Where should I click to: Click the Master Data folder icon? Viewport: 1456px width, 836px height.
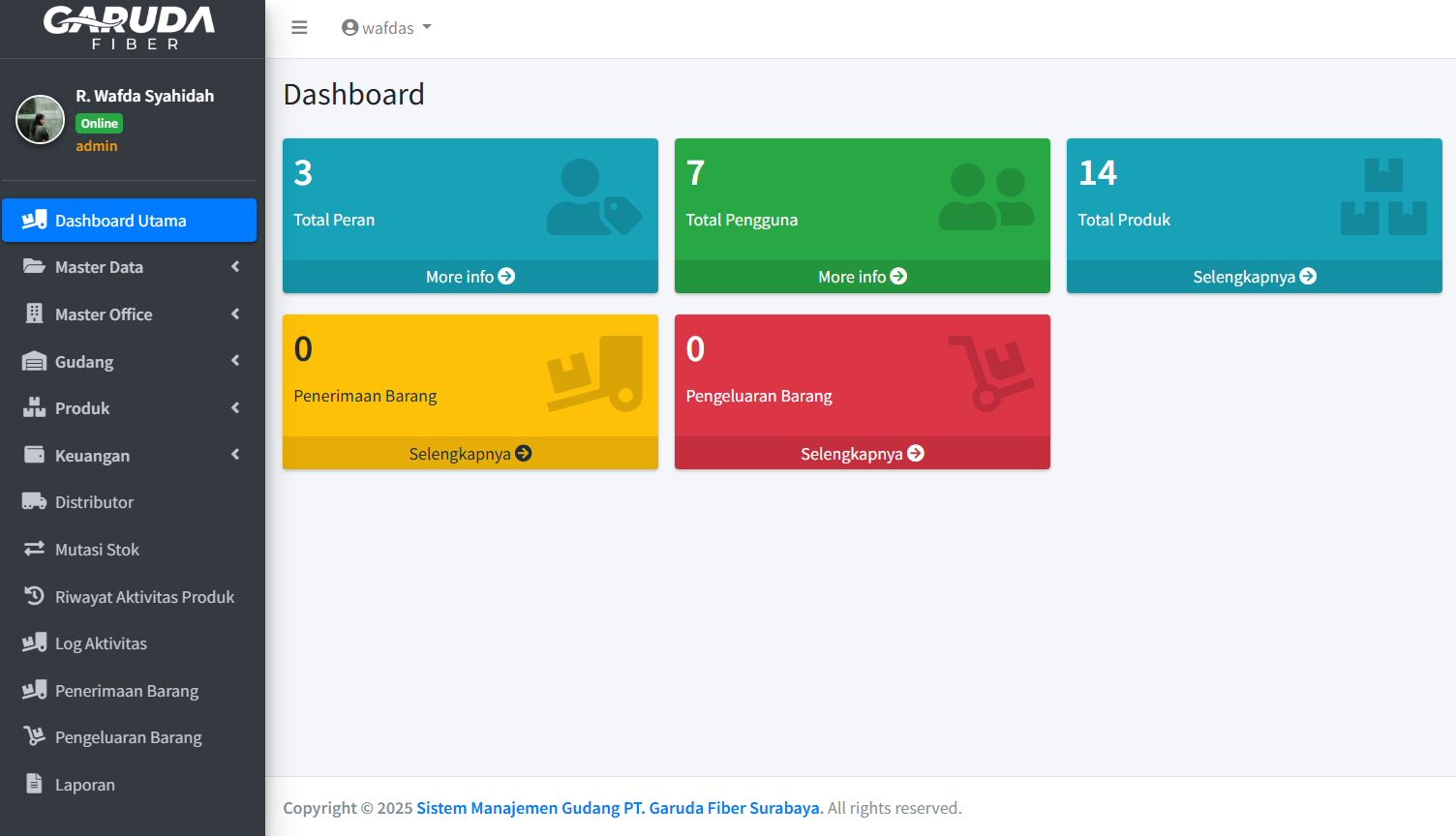[34, 267]
